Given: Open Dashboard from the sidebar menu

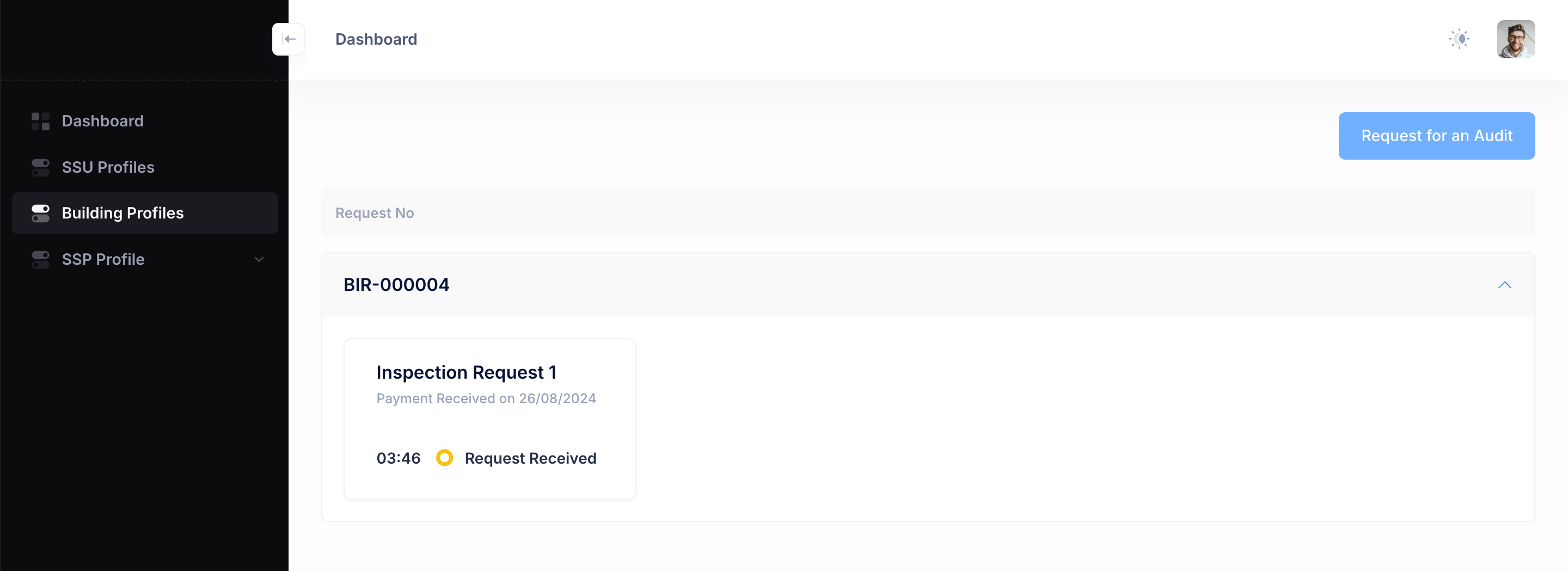Looking at the screenshot, I should pos(102,122).
